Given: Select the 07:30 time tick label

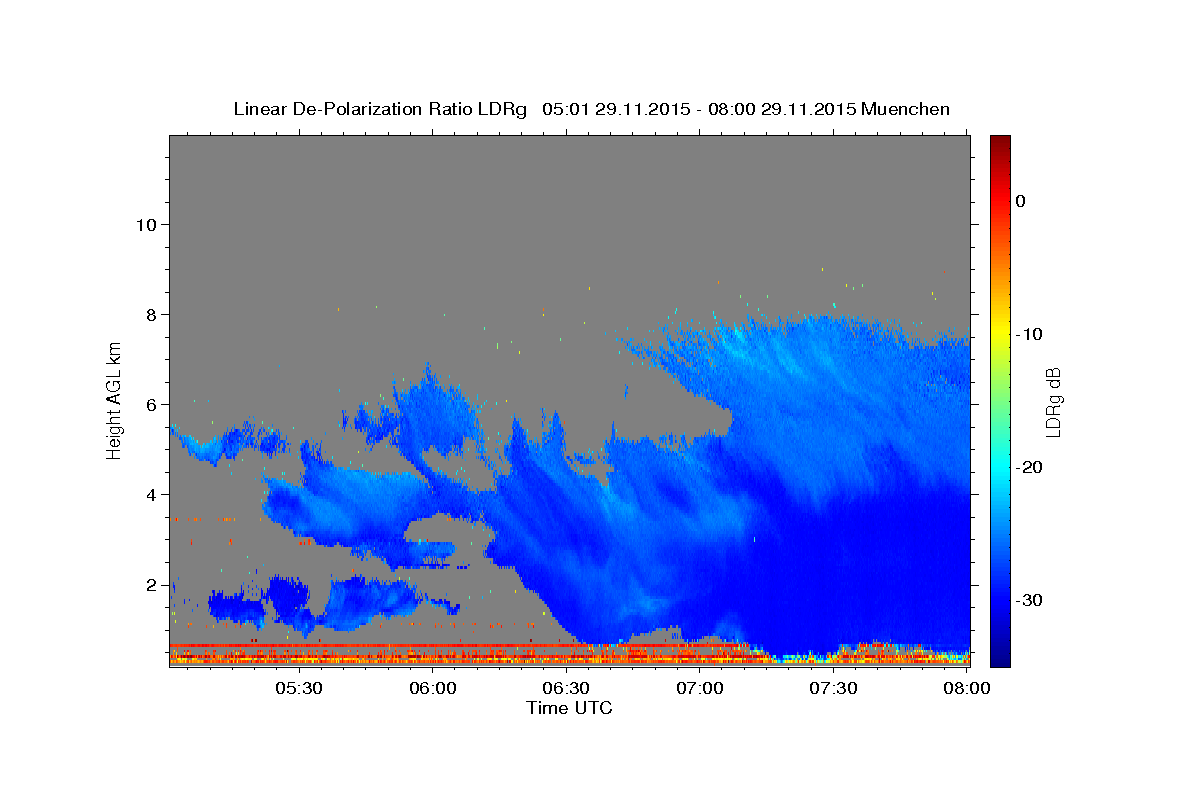Looking at the screenshot, I should click(x=833, y=688).
